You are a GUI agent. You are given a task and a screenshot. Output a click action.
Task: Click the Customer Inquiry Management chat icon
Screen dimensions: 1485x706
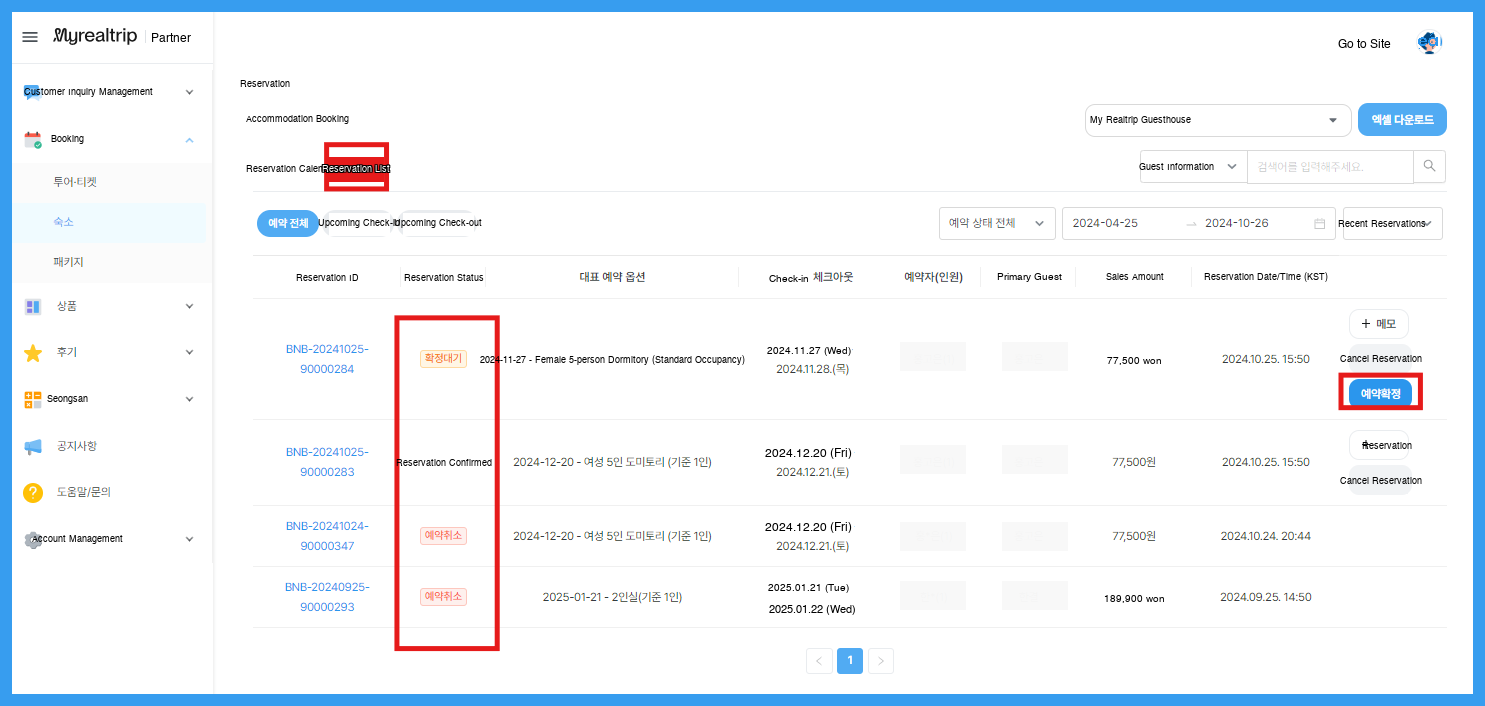(32, 92)
